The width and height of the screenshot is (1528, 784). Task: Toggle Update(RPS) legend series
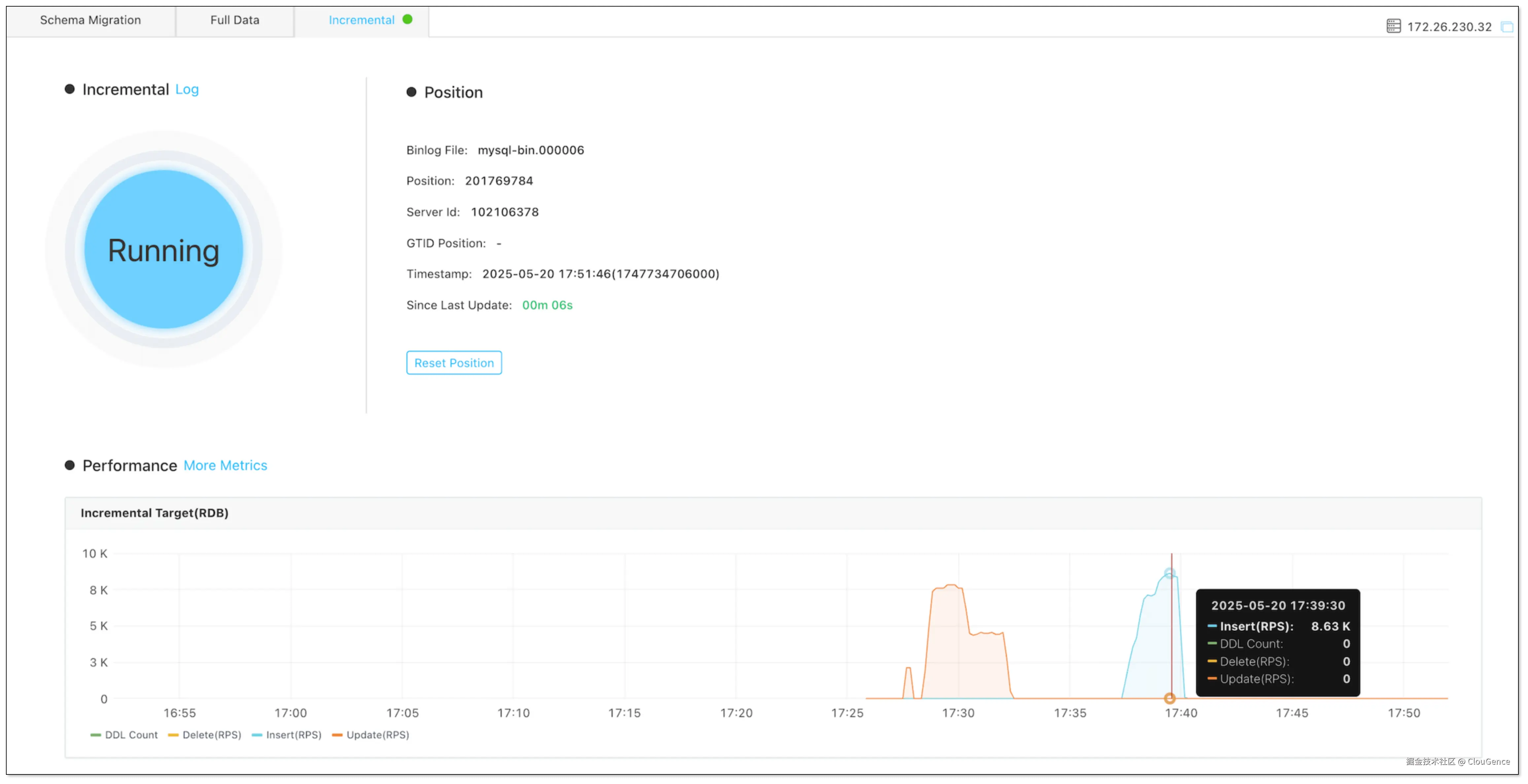pyautogui.click(x=371, y=735)
